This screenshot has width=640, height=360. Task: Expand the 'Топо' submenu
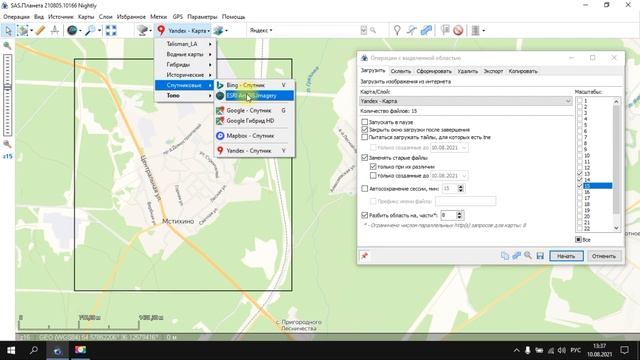pyautogui.click(x=185, y=95)
